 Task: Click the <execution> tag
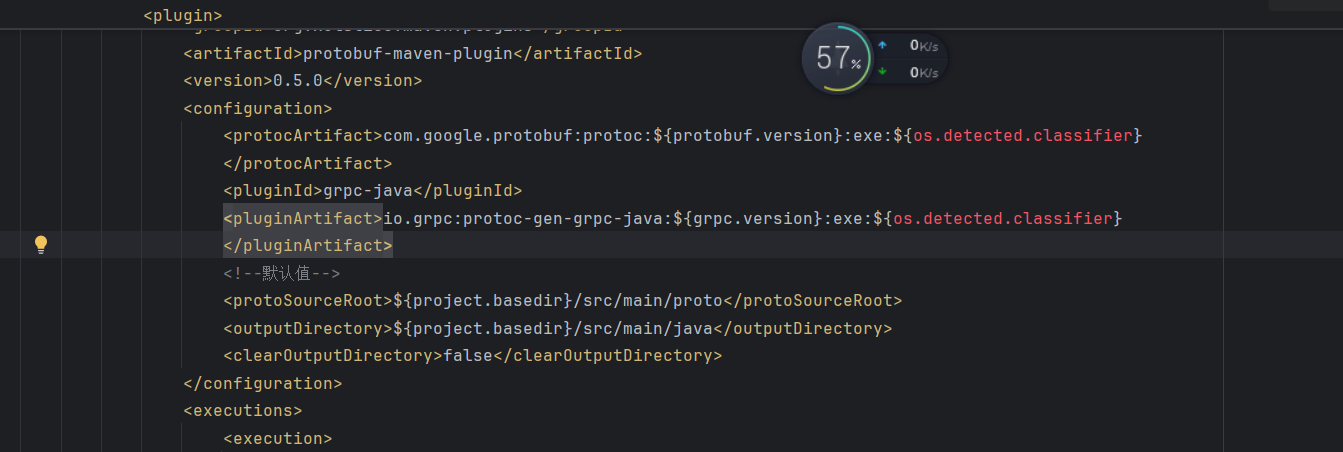coord(278,438)
